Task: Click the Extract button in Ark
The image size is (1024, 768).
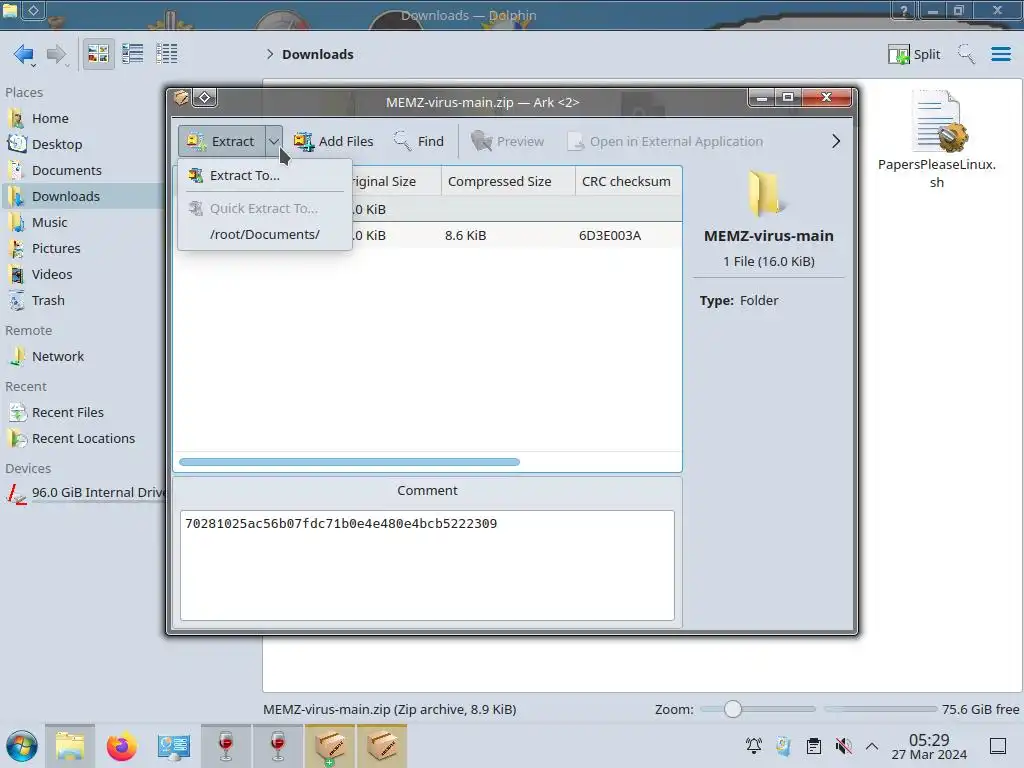Action: [x=221, y=141]
